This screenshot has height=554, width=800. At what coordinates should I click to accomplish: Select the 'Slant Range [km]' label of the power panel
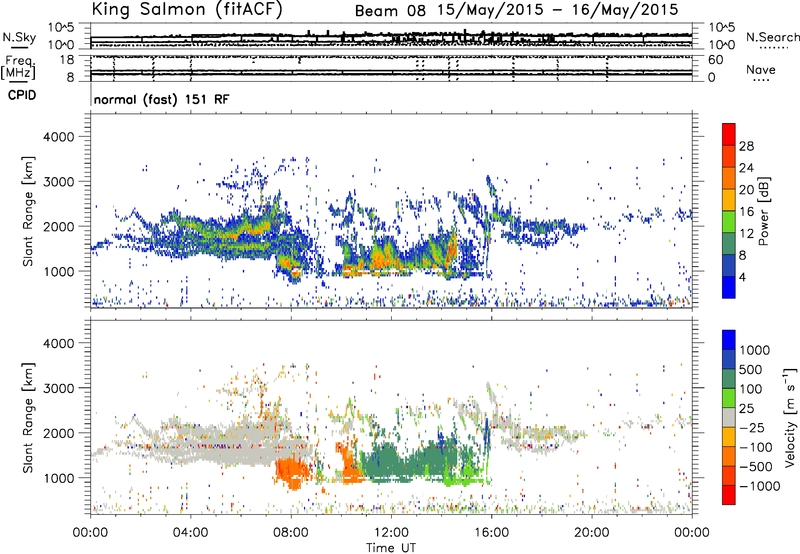28,211
